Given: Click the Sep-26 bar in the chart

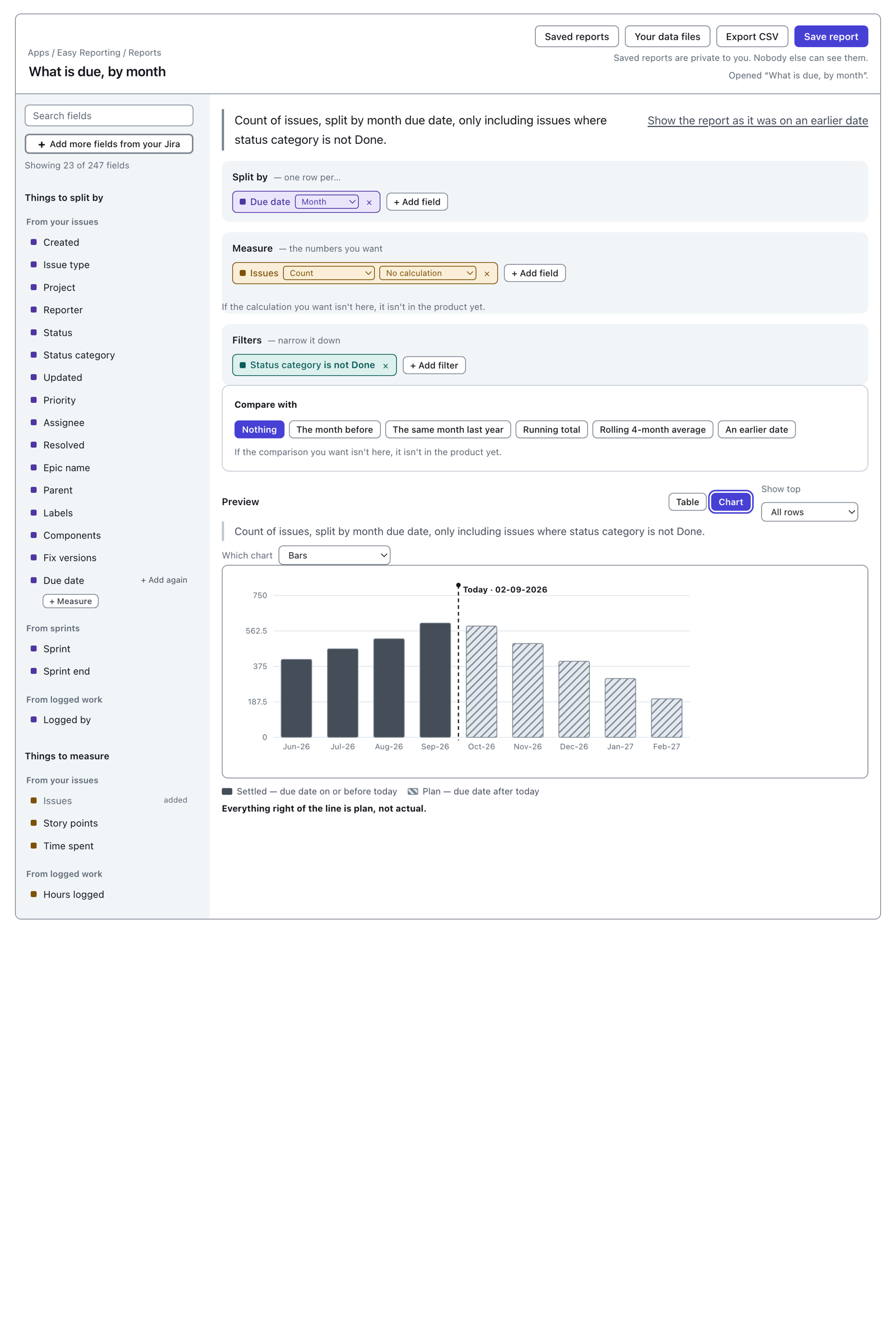Looking at the screenshot, I should (x=435, y=680).
